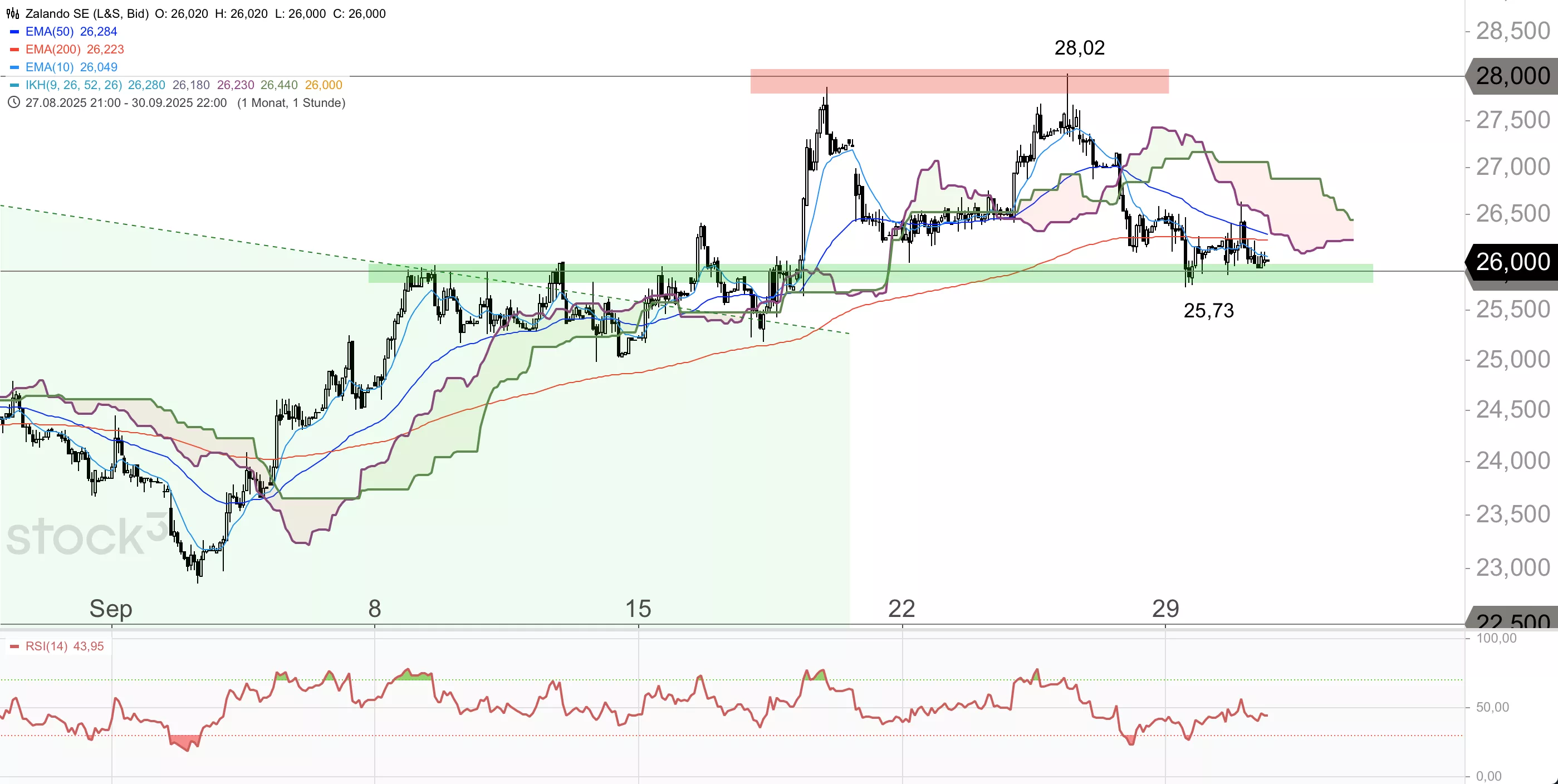Viewport: 1558px width, 784px height.
Task: Click the candlestick chart-type icon beside Zalando SE
Action: [x=12, y=13]
